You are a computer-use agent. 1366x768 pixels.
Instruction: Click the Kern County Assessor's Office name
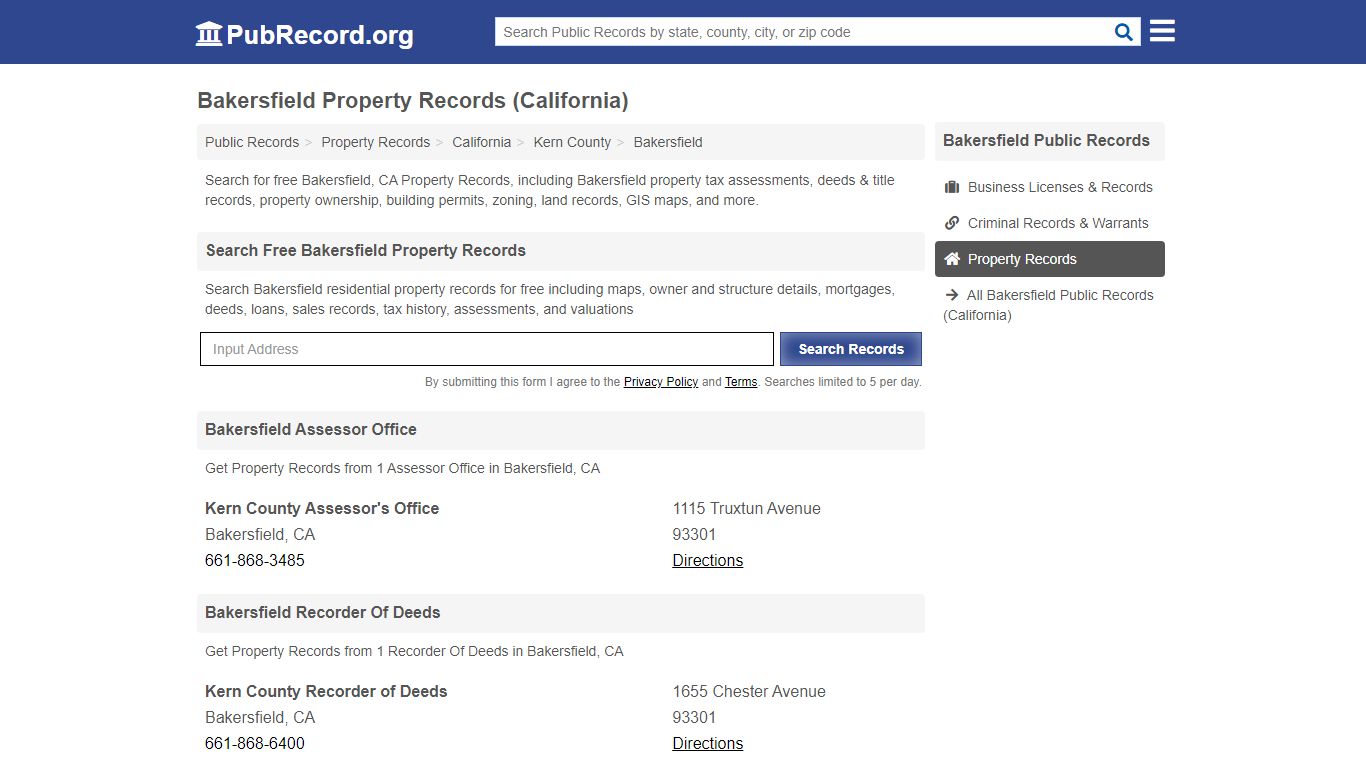322,508
